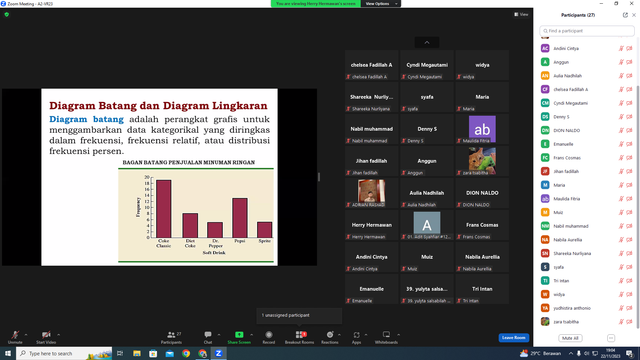The width and height of the screenshot is (640, 360).
Task: Select Andini Cintya in participants list
Action: click(x=587, y=48)
